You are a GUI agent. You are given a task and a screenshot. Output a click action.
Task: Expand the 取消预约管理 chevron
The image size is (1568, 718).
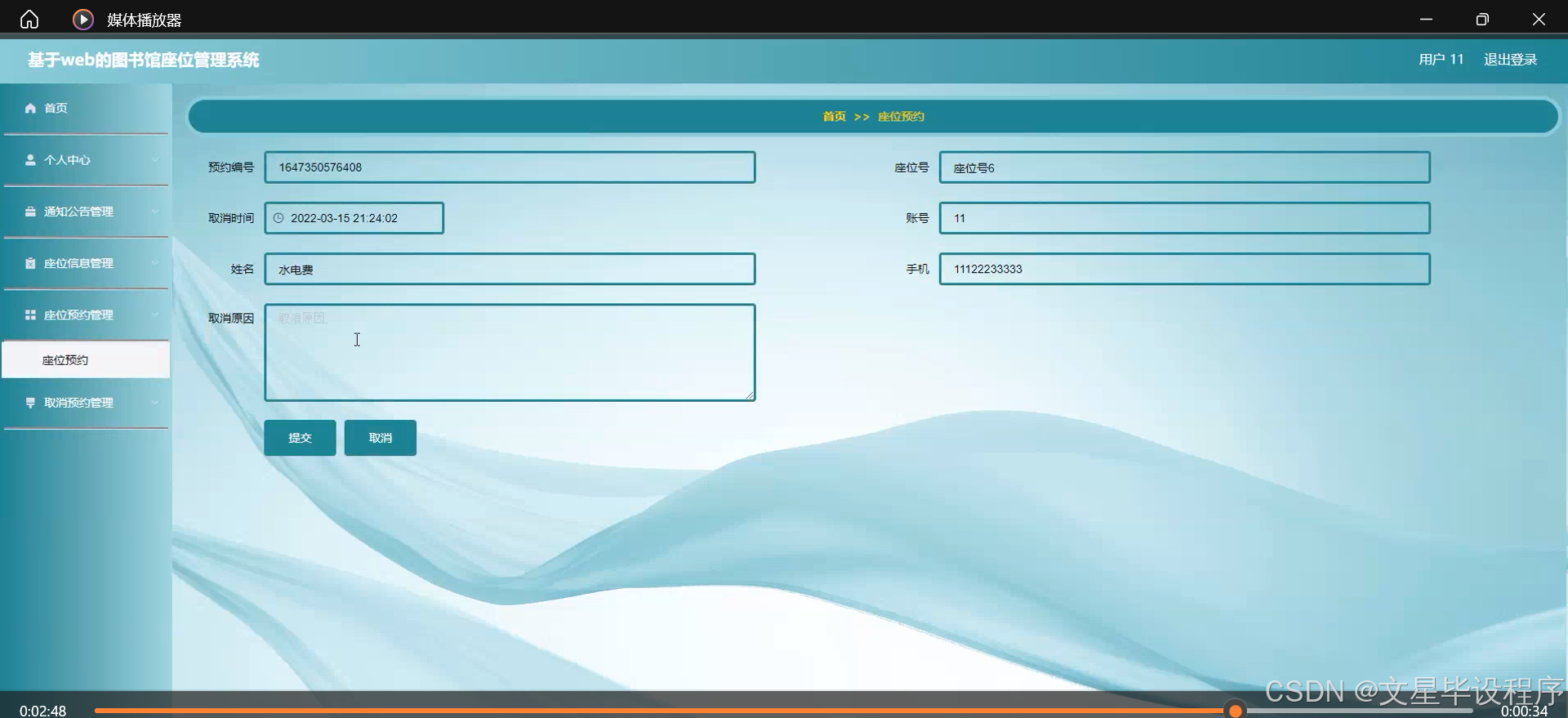coord(155,403)
